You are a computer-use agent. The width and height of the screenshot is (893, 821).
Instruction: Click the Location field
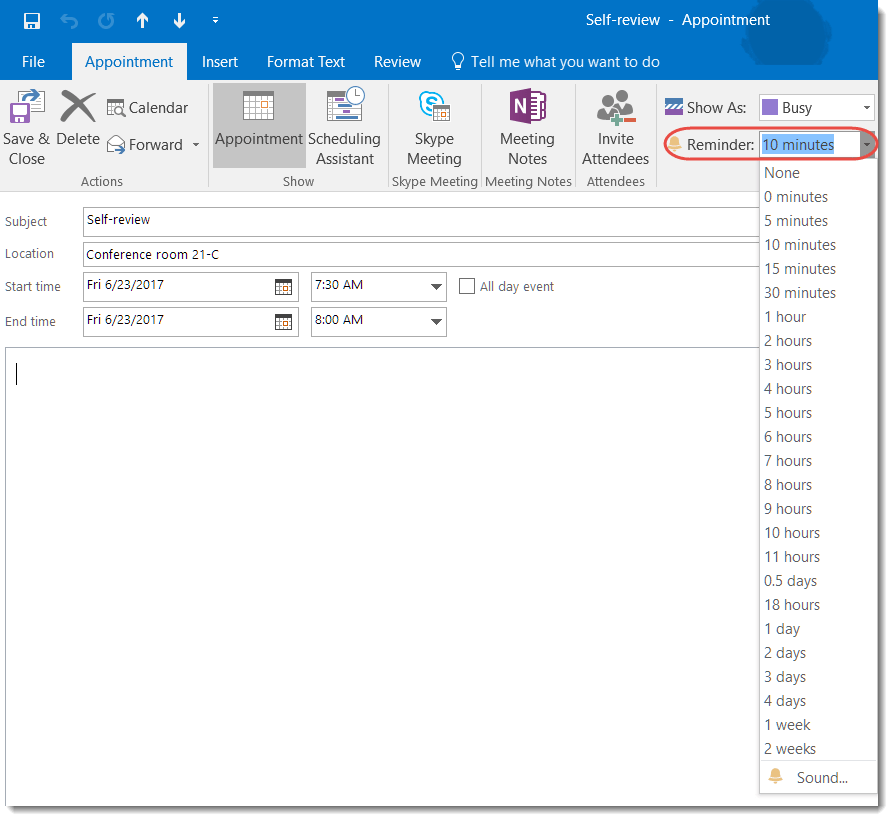[300, 254]
